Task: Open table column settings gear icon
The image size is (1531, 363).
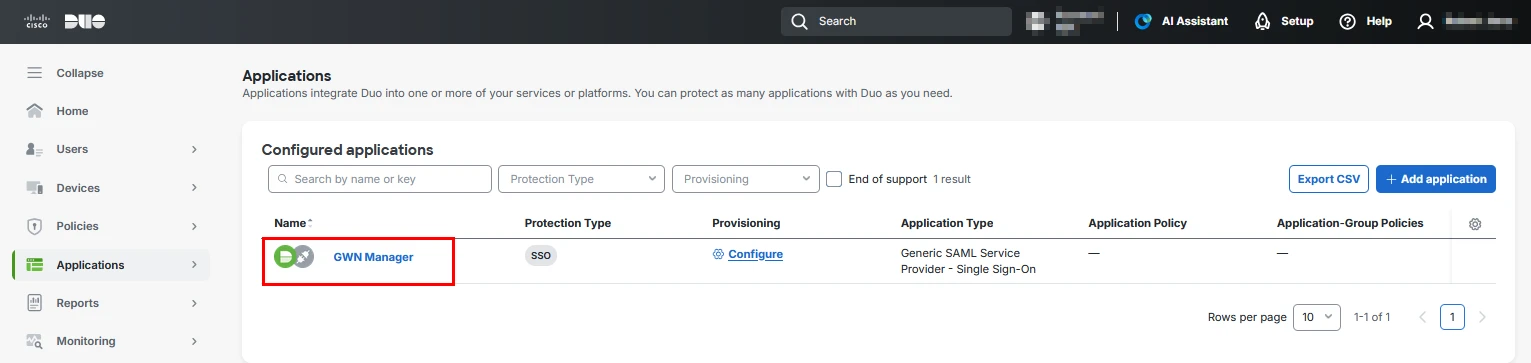Action: 1475,224
